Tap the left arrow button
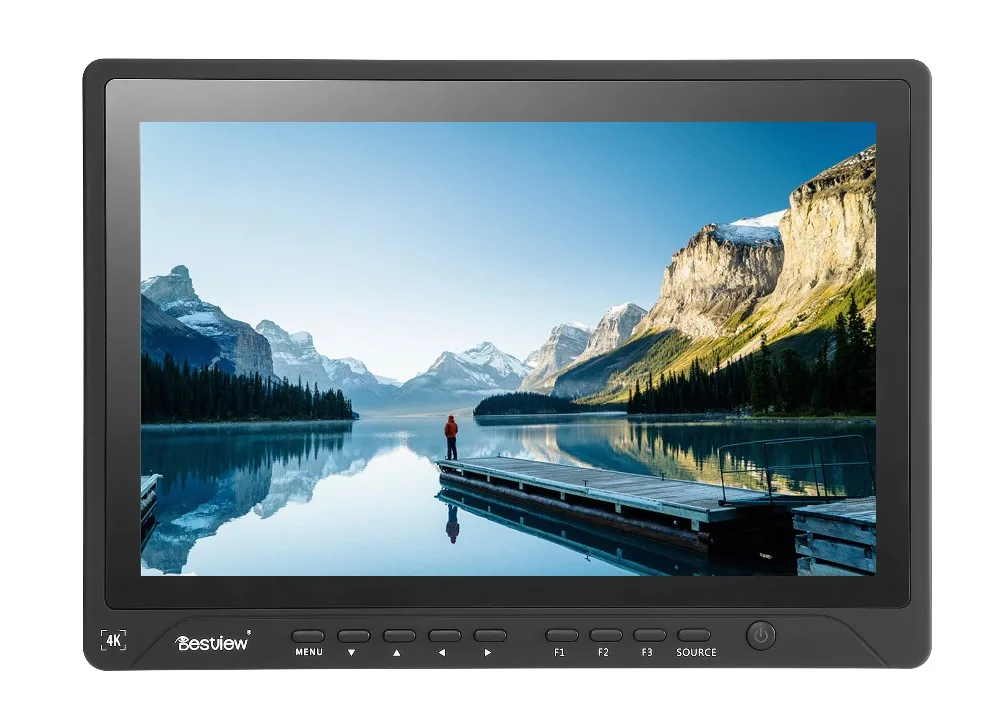The image size is (1000, 727). tap(445, 636)
